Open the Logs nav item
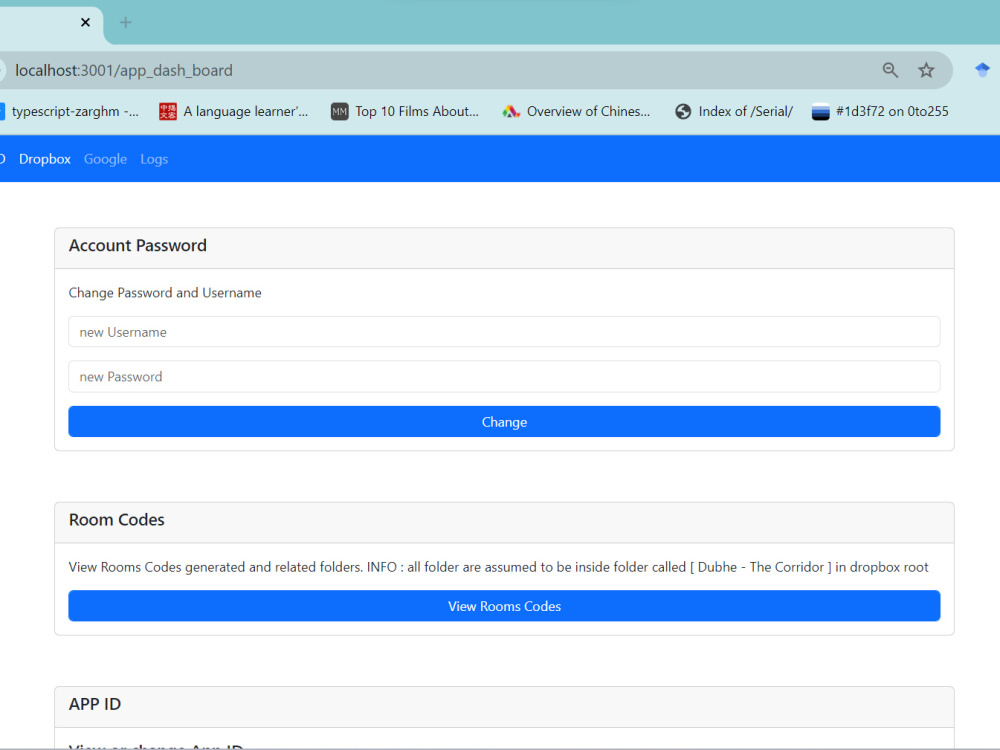 pos(154,159)
